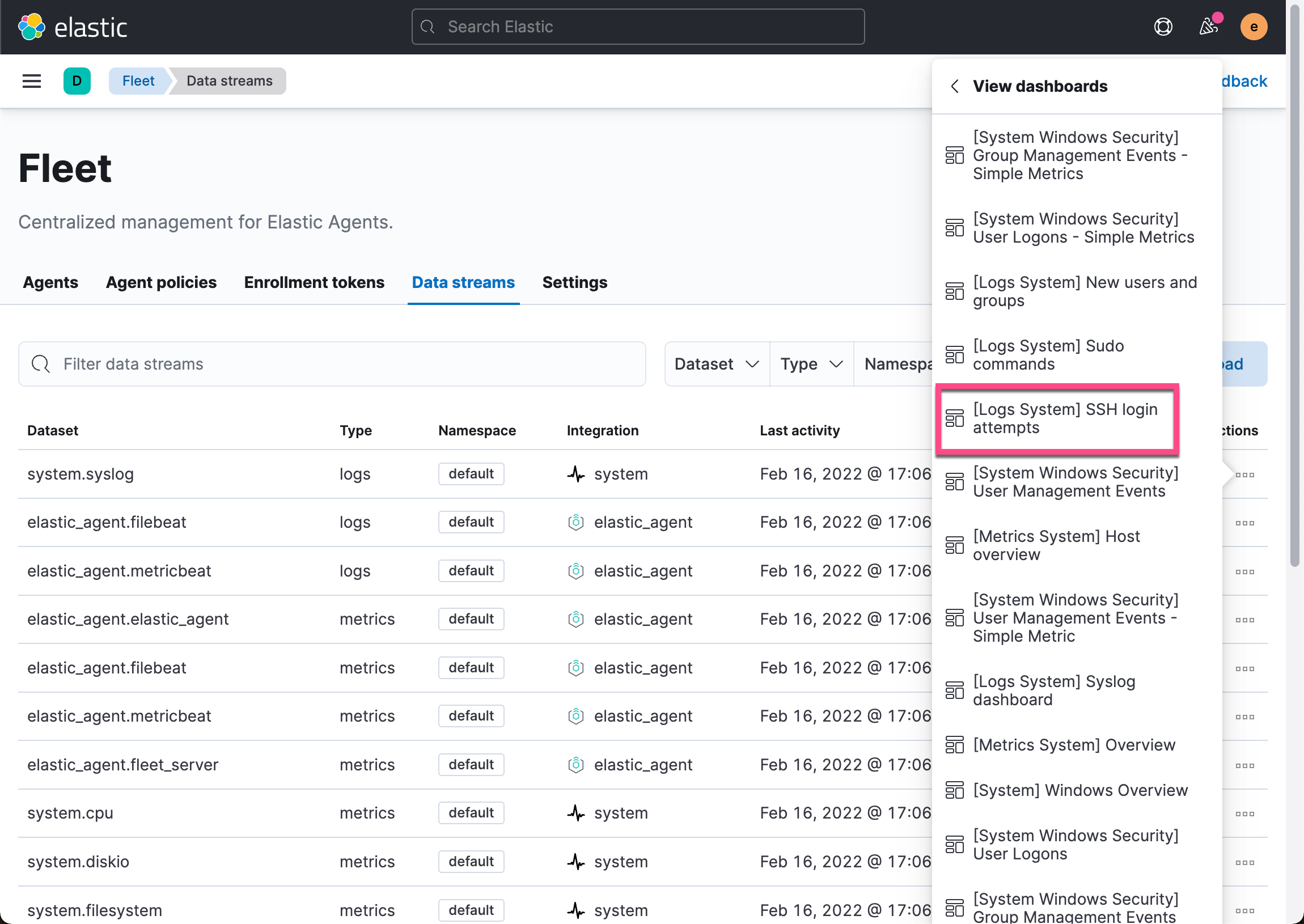The width and height of the screenshot is (1304, 924).
Task: Click the Fleet breadcrumb link
Action: [138, 81]
